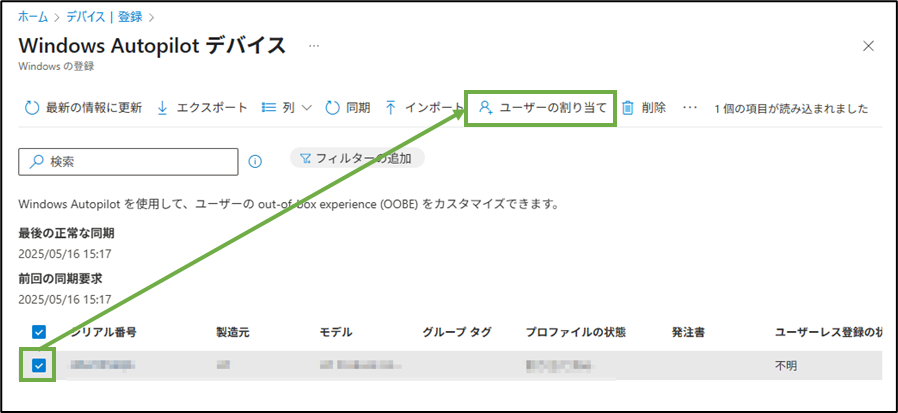Close the Windows Autopilot デバイス blade
Screen dimensions: 898x413
[868, 46]
